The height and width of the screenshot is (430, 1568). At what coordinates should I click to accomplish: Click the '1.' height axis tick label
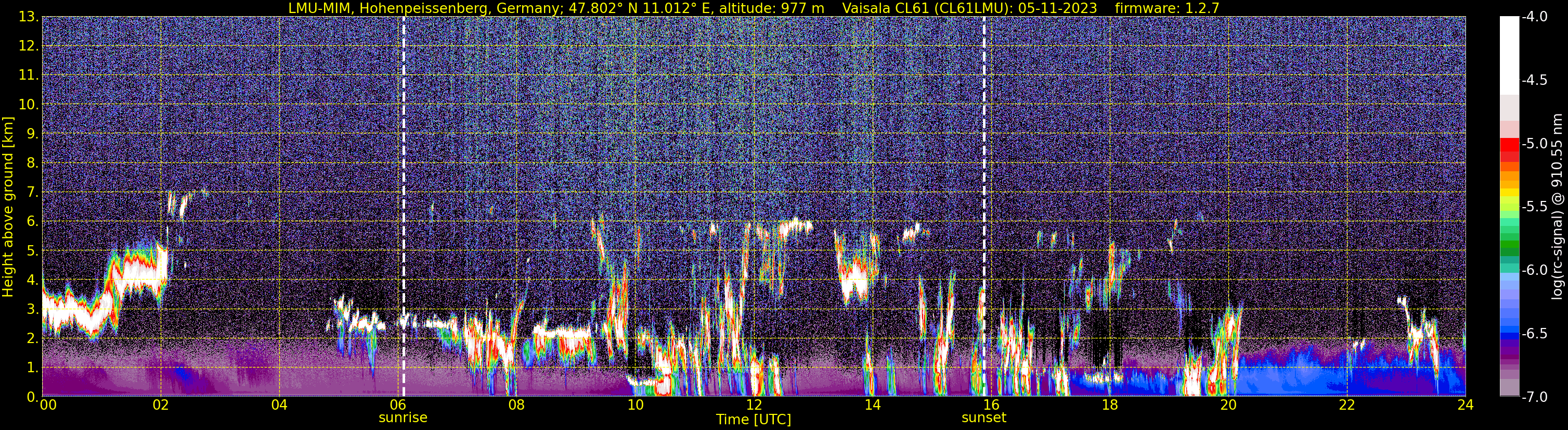tap(33, 367)
